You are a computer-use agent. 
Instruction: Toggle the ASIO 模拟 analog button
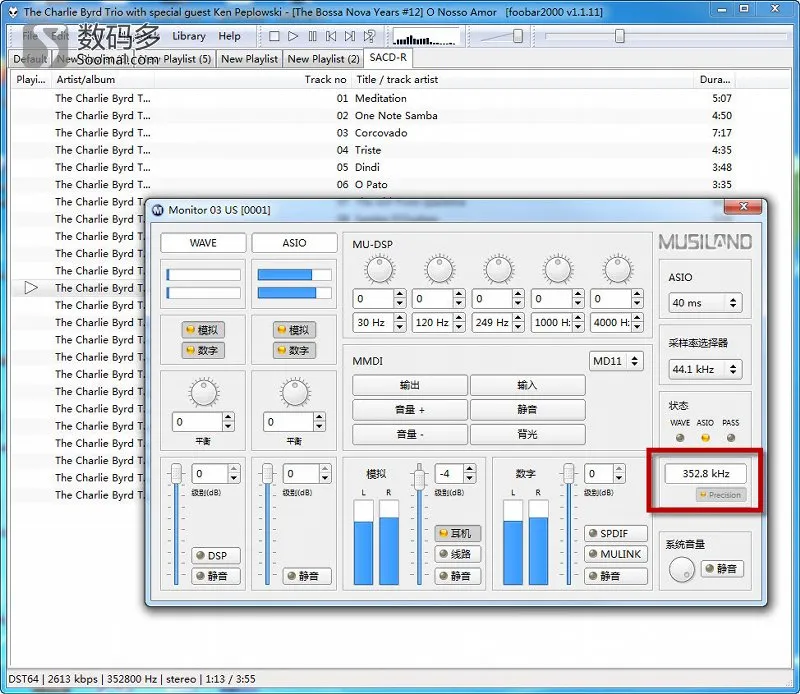click(x=294, y=330)
